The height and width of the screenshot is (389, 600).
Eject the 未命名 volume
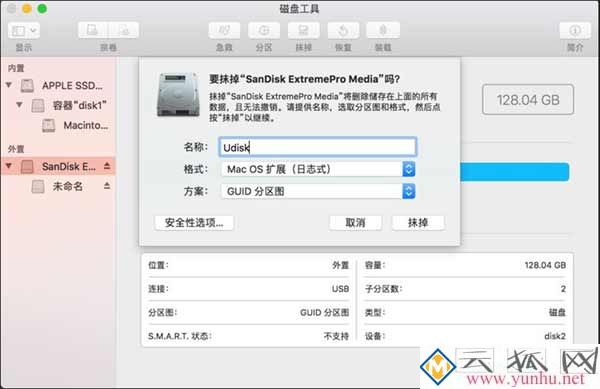click(107, 186)
